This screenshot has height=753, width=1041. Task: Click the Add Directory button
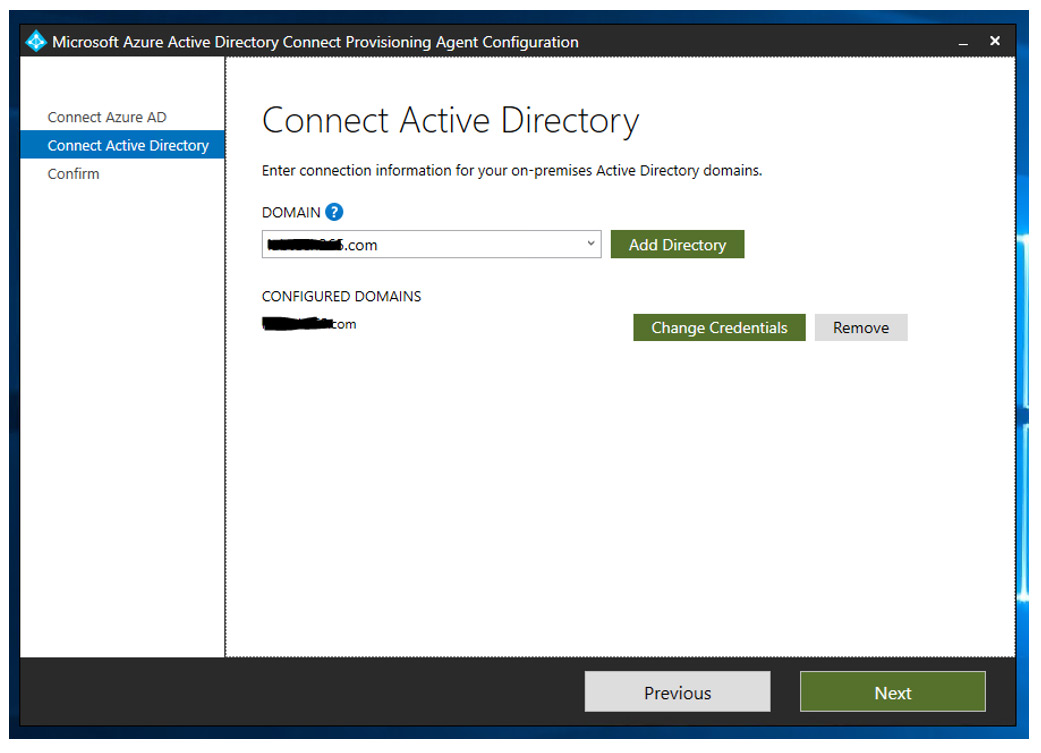click(x=677, y=244)
